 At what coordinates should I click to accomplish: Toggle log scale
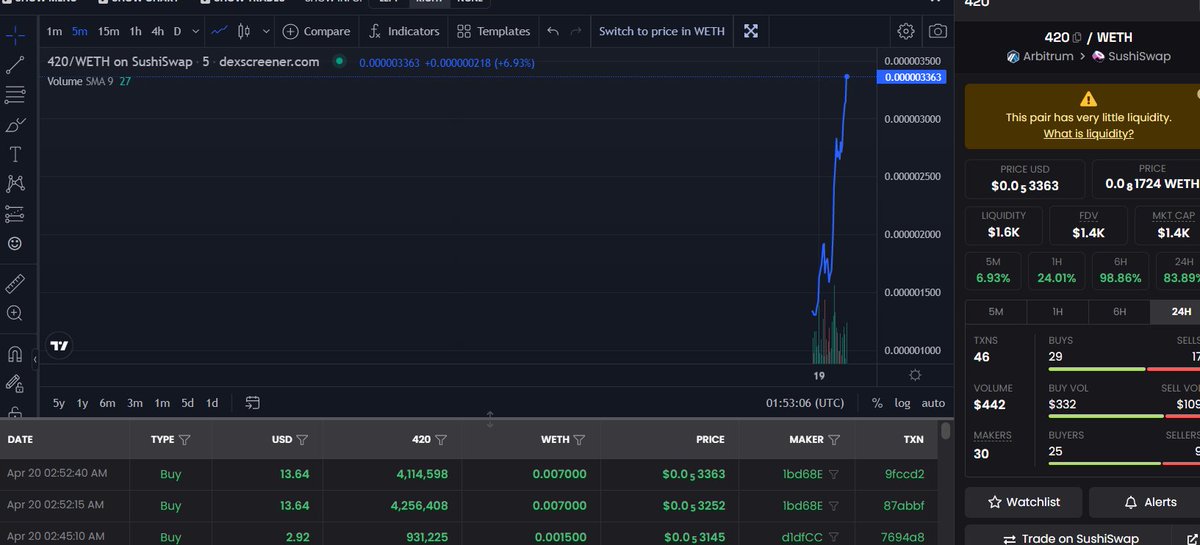point(902,403)
